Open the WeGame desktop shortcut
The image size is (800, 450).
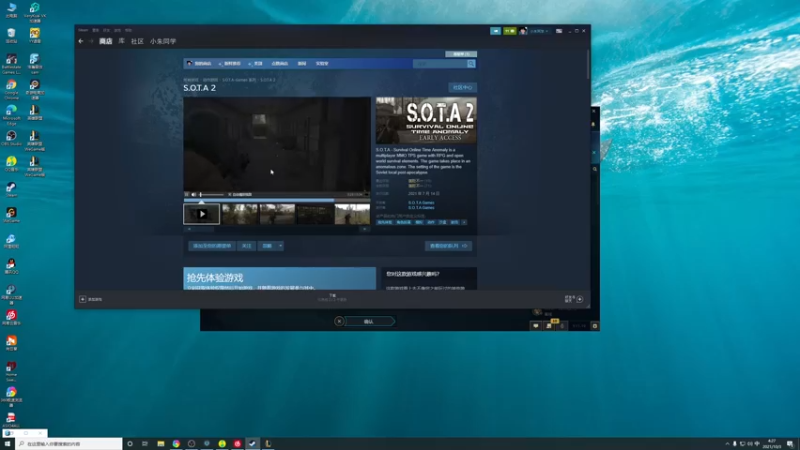point(11,215)
